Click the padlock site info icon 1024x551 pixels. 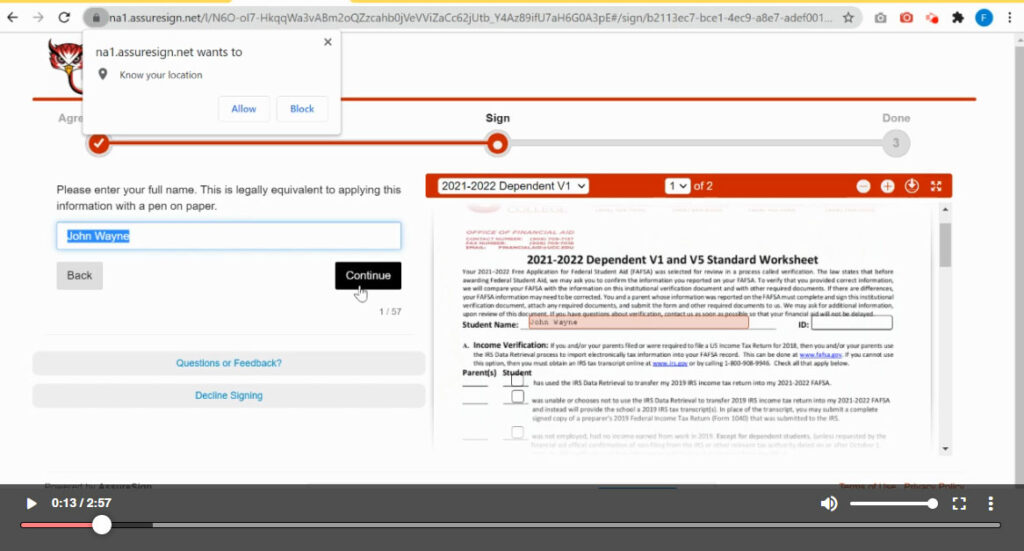(96, 18)
